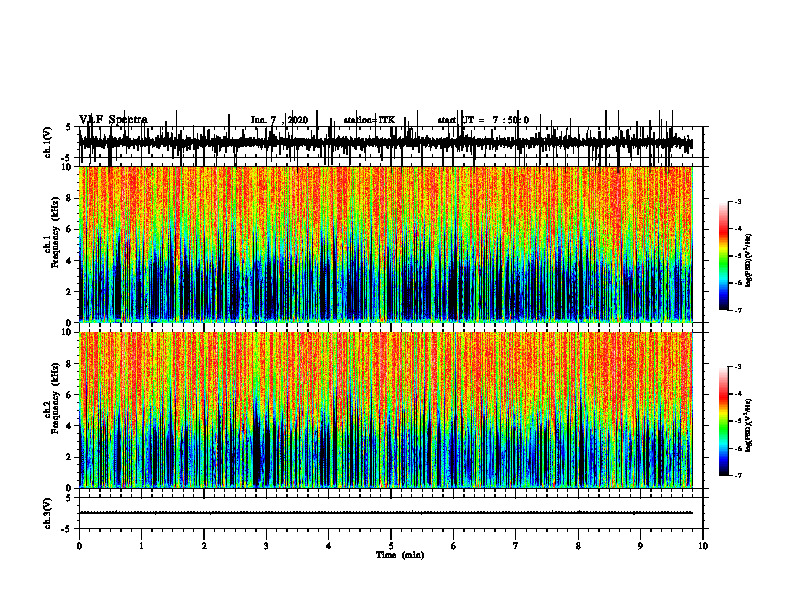792x612 pixels.
Task: Click the ch.1 spectrogram color scale bar
Action: point(723,256)
